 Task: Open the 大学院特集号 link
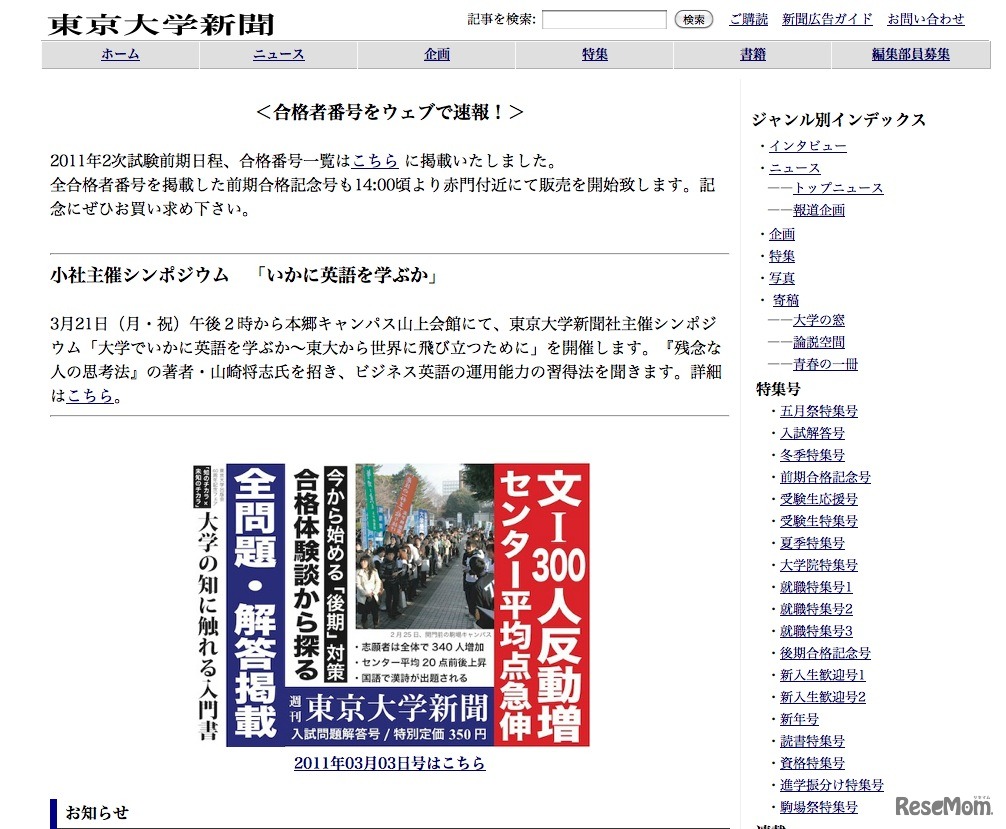point(819,565)
